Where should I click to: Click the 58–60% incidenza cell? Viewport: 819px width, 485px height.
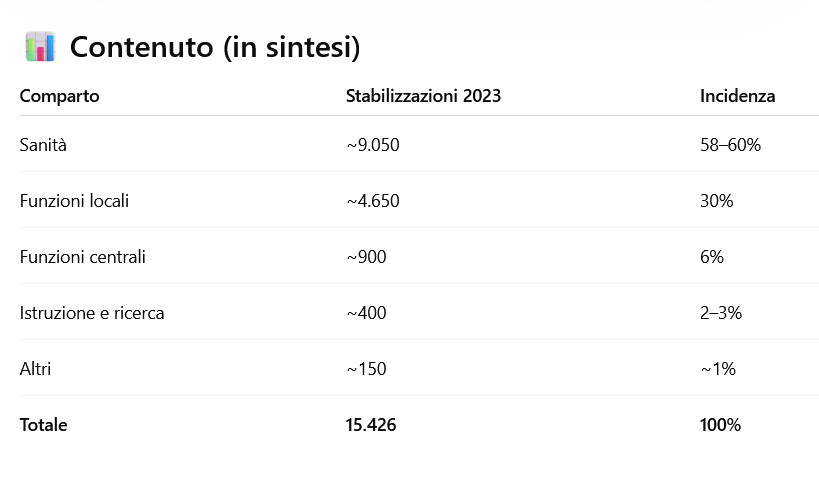pos(730,145)
